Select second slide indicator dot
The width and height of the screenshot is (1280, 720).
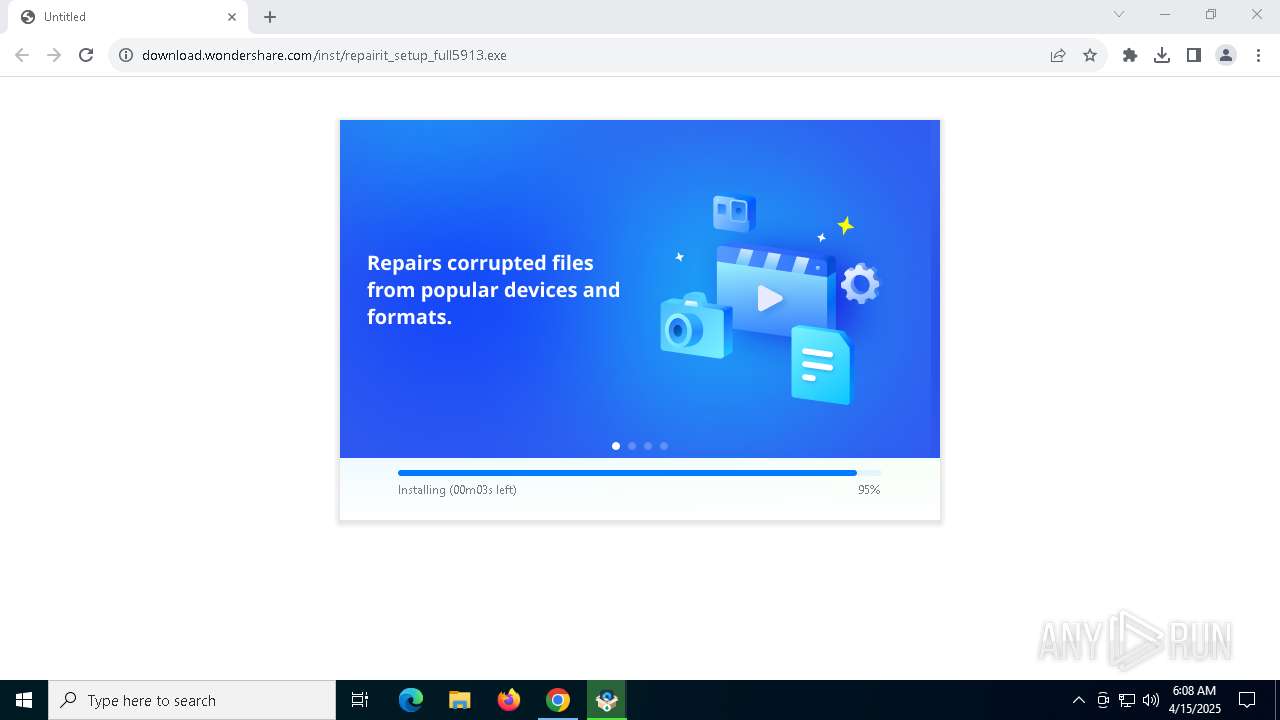[632, 446]
